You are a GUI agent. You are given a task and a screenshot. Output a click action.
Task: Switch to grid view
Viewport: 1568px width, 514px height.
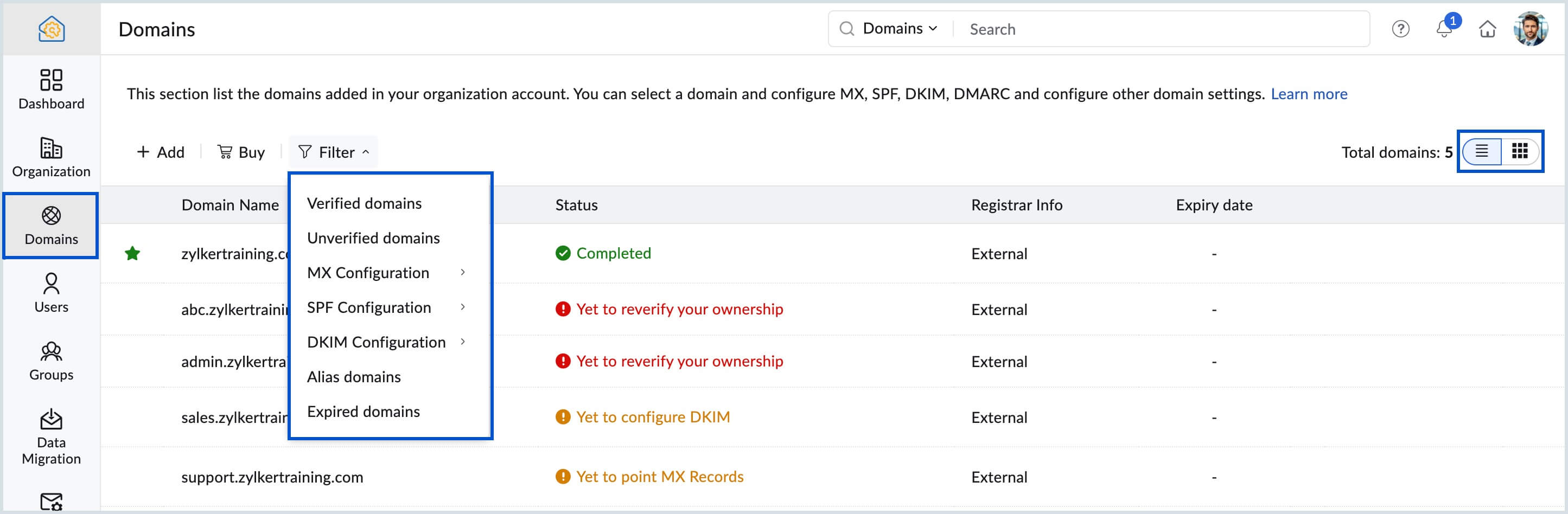pyautogui.click(x=1519, y=151)
